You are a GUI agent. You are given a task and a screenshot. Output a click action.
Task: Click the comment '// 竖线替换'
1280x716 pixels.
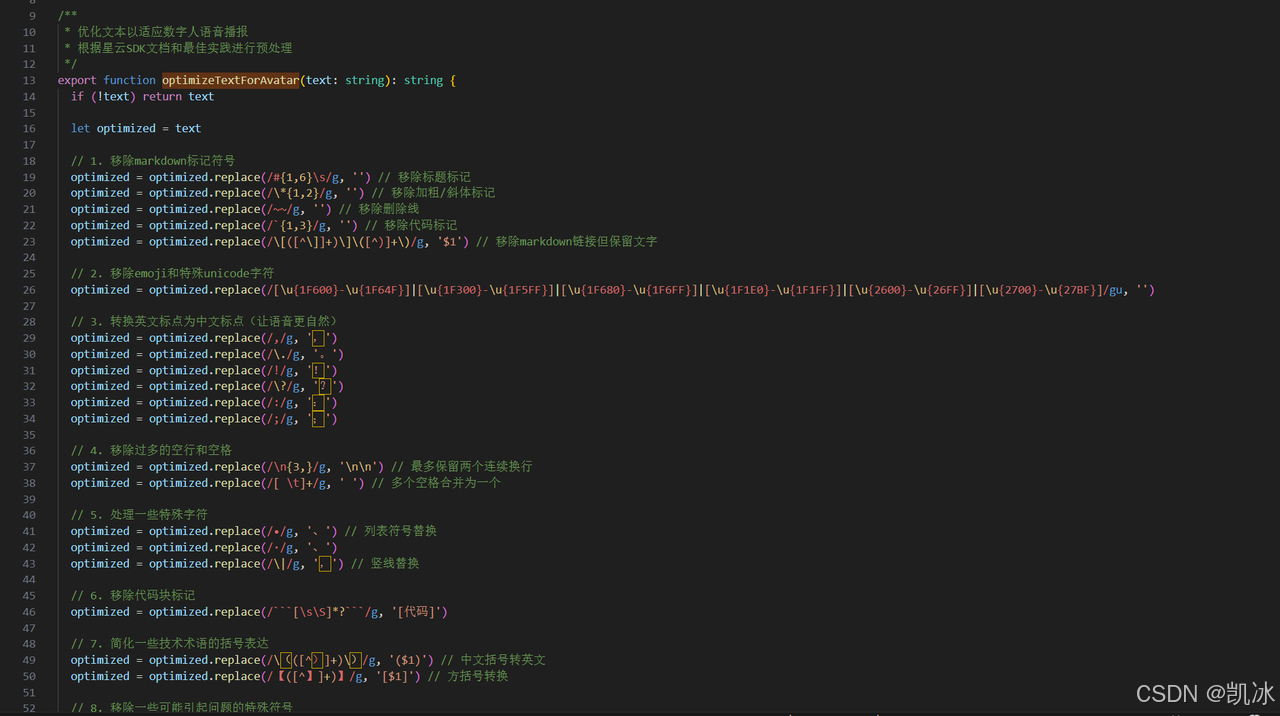[x=385, y=563]
